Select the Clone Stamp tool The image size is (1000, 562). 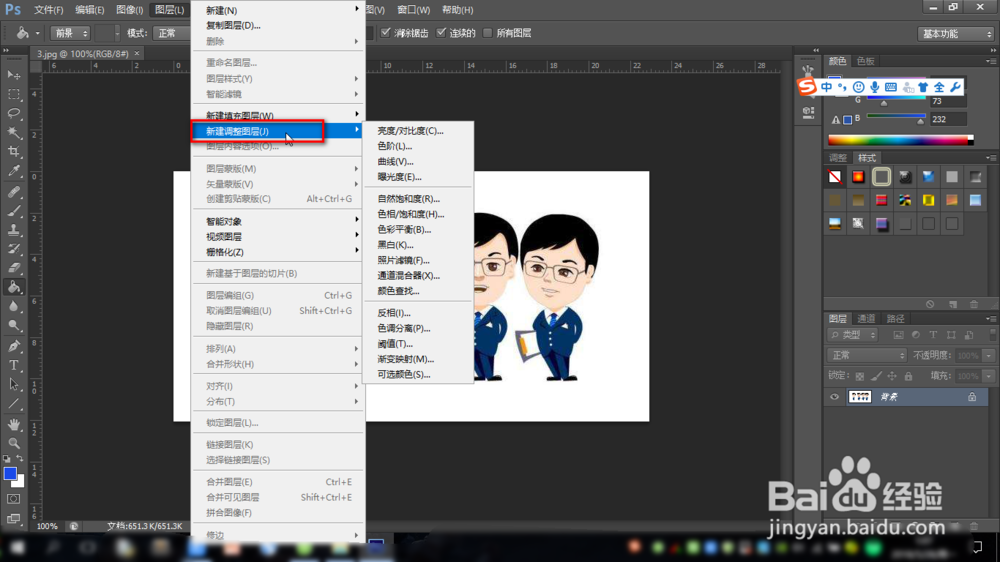pos(13,230)
